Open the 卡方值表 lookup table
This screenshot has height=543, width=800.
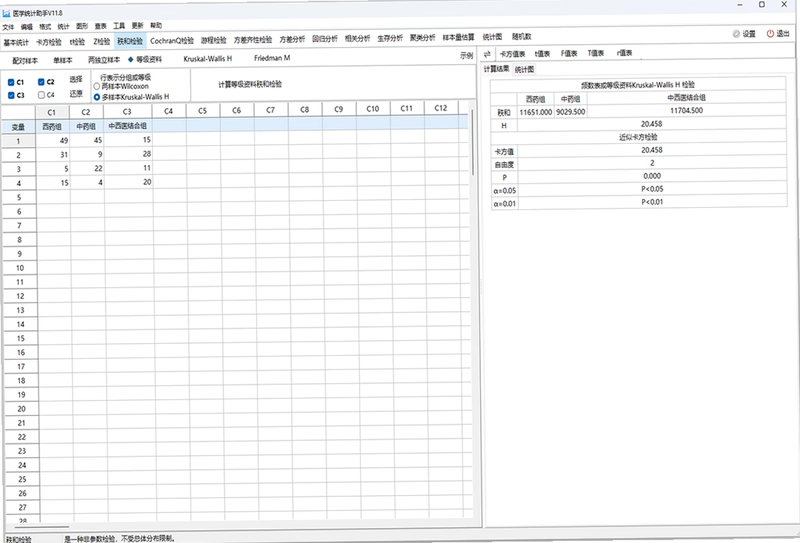tap(512, 54)
